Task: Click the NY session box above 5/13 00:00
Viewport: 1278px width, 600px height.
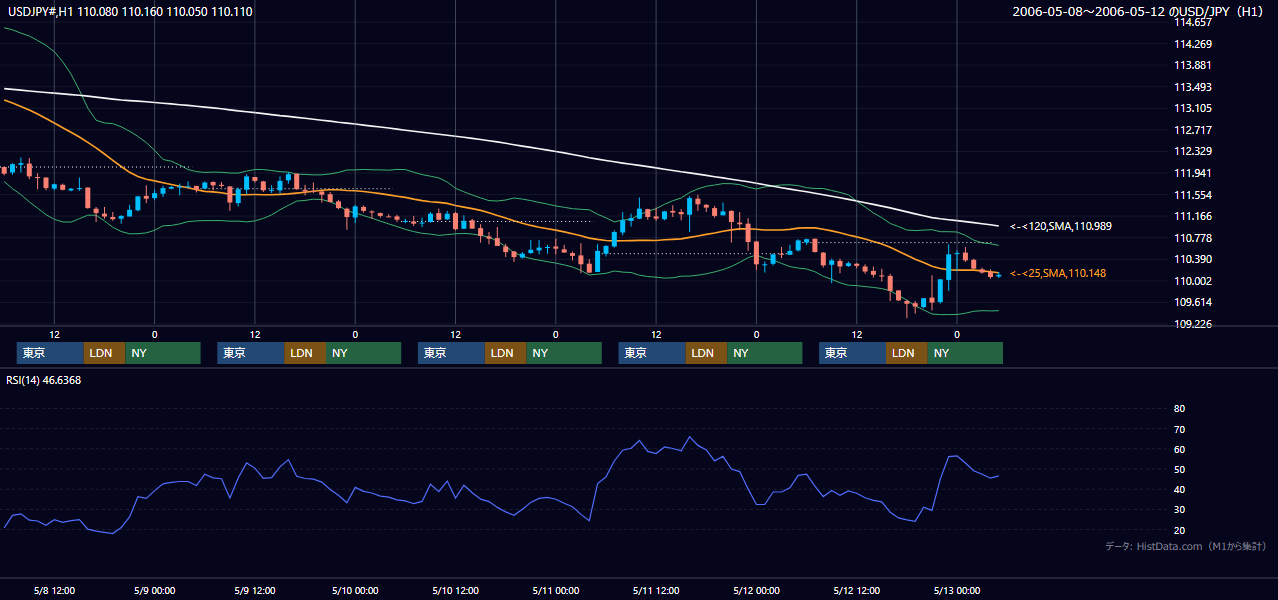Action: pos(965,353)
